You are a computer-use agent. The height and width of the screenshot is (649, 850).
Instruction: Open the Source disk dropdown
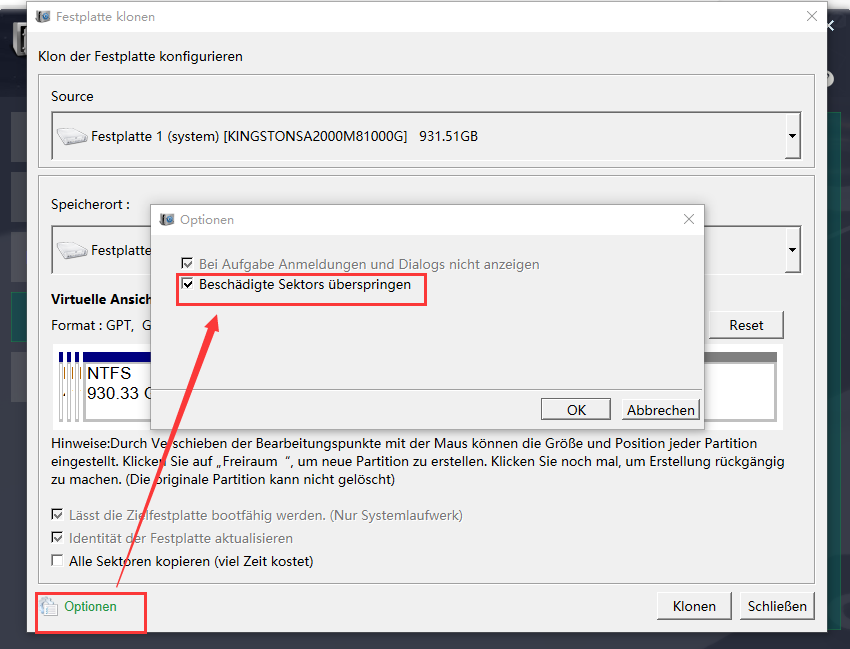792,136
